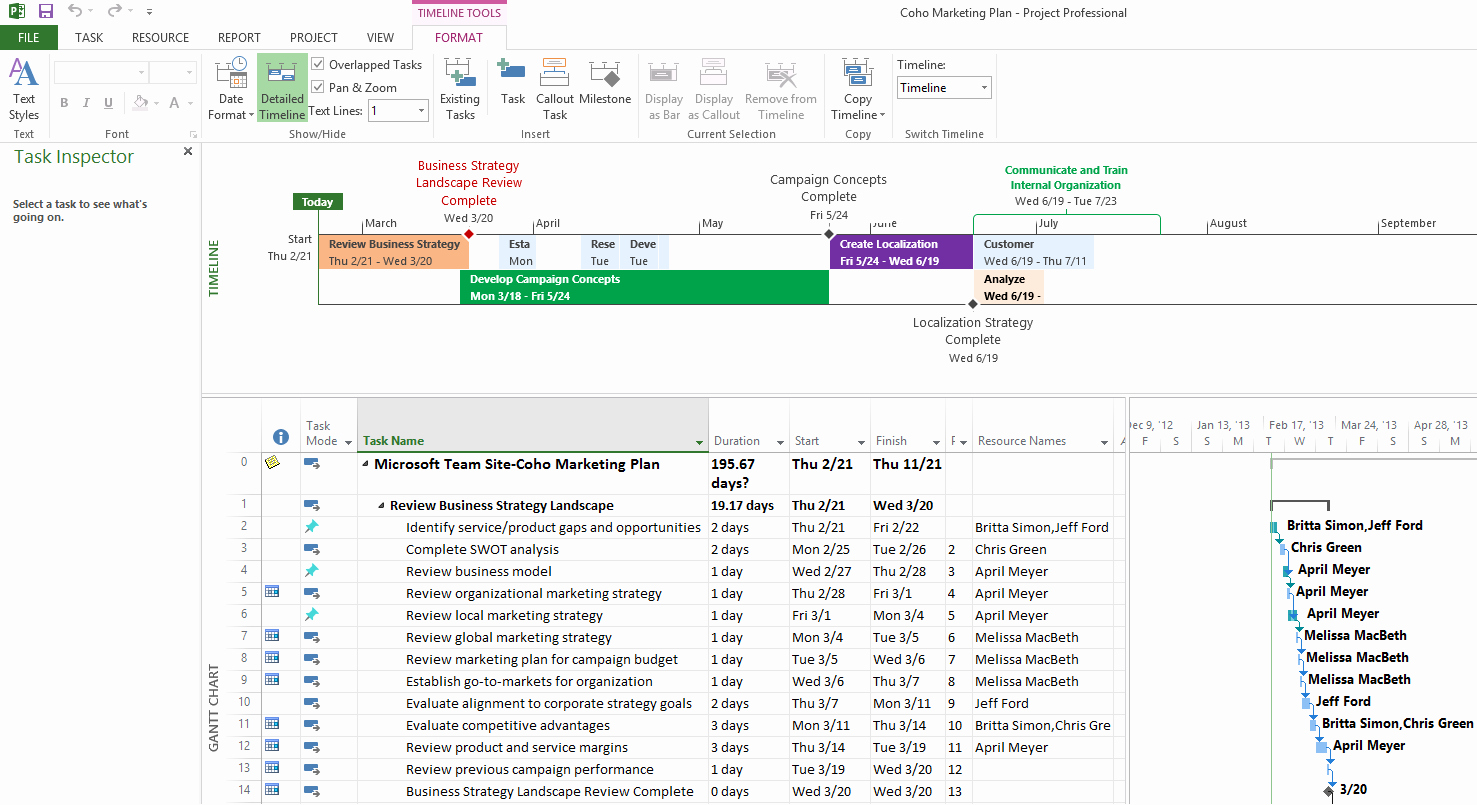Switch to the REPORT ribbon tab

[x=239, y=38]
